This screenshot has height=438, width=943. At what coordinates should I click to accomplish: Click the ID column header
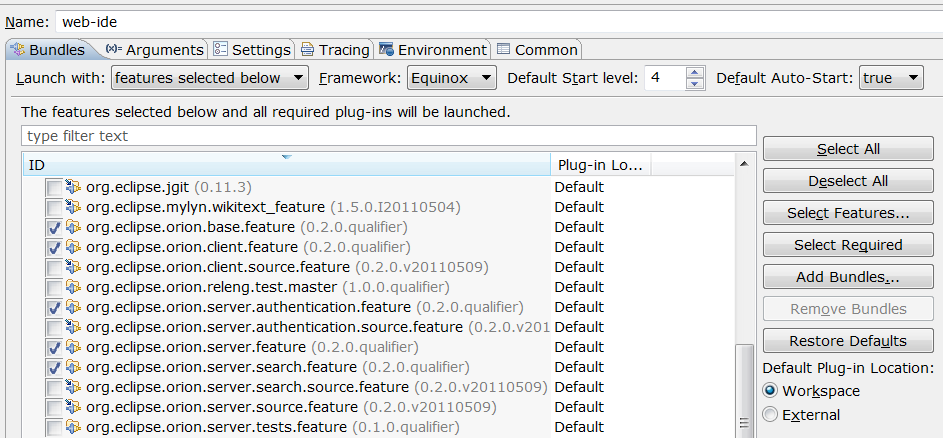tap(287, 165)
